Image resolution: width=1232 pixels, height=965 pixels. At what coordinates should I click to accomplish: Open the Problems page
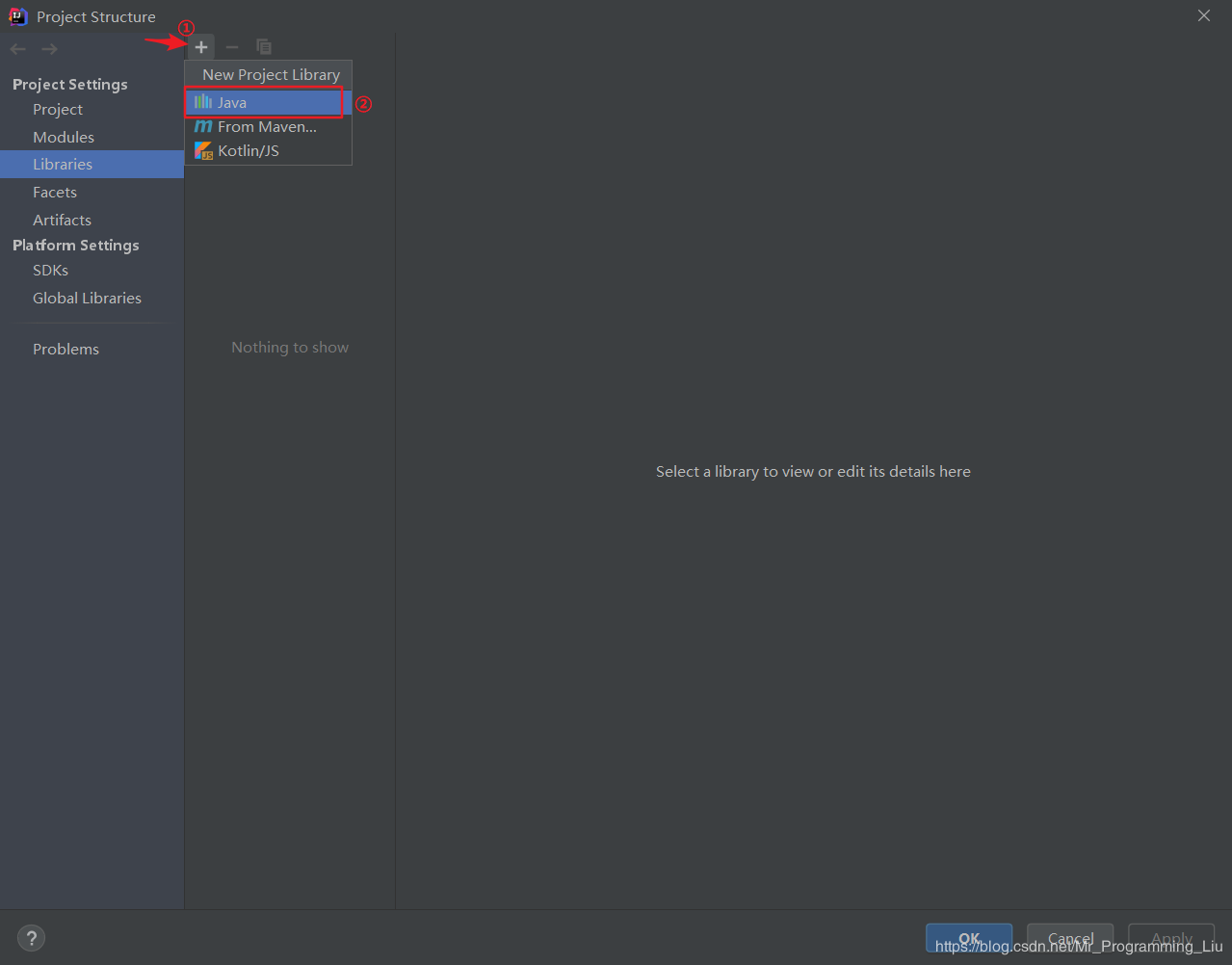pos(66,350)
